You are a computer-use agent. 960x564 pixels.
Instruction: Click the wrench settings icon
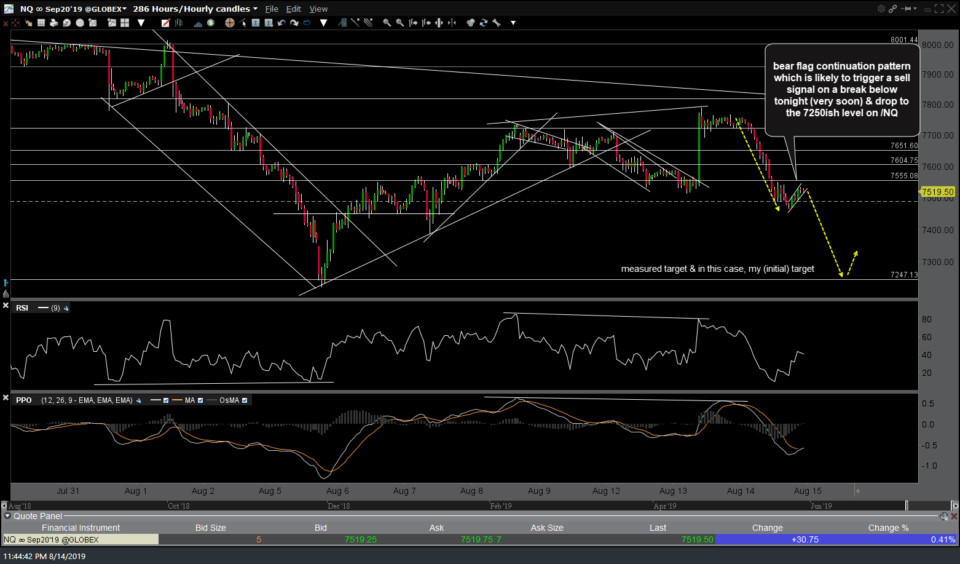coord(497,23)
